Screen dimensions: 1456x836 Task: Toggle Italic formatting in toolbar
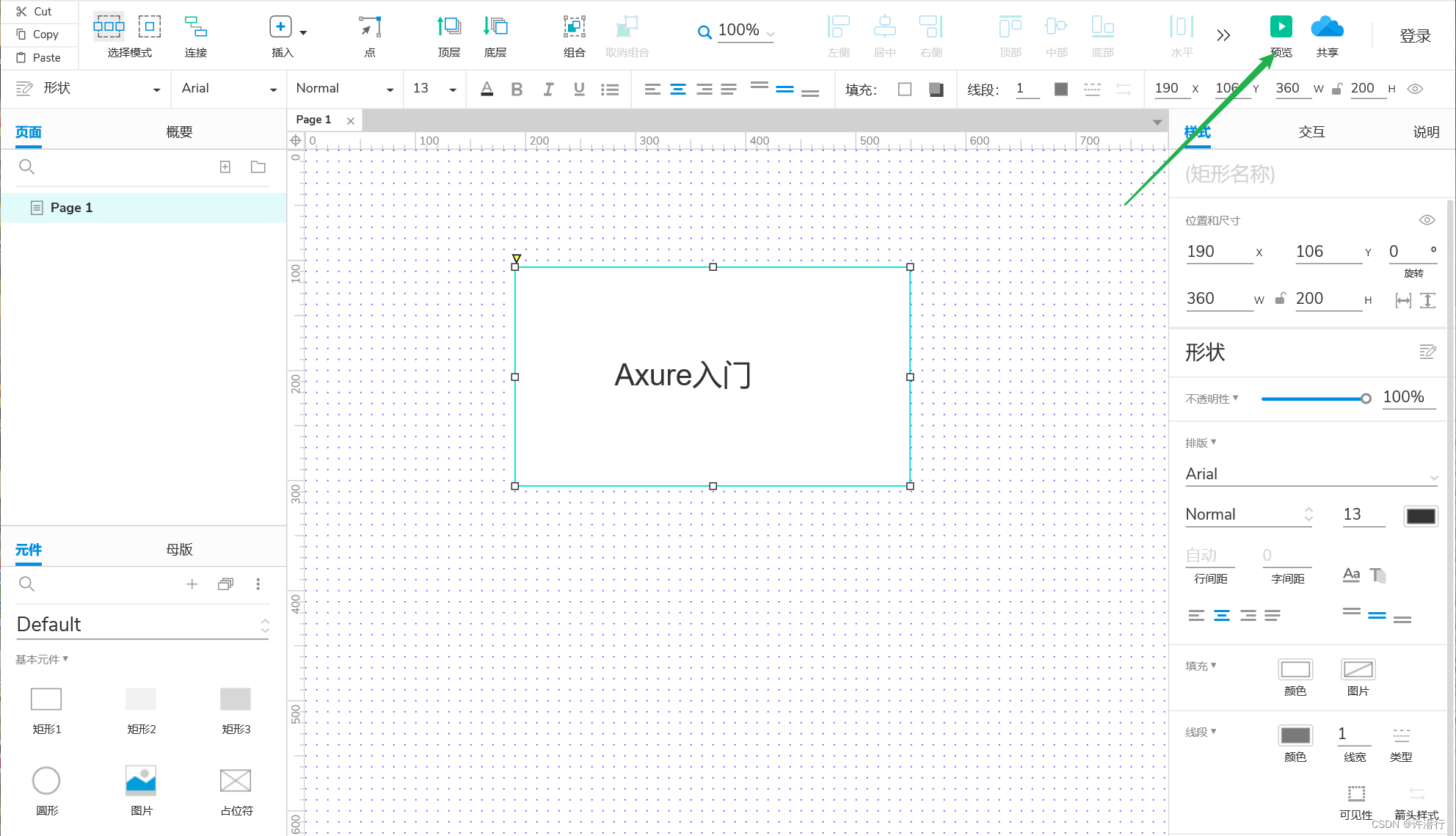click(x=548, y=89)
